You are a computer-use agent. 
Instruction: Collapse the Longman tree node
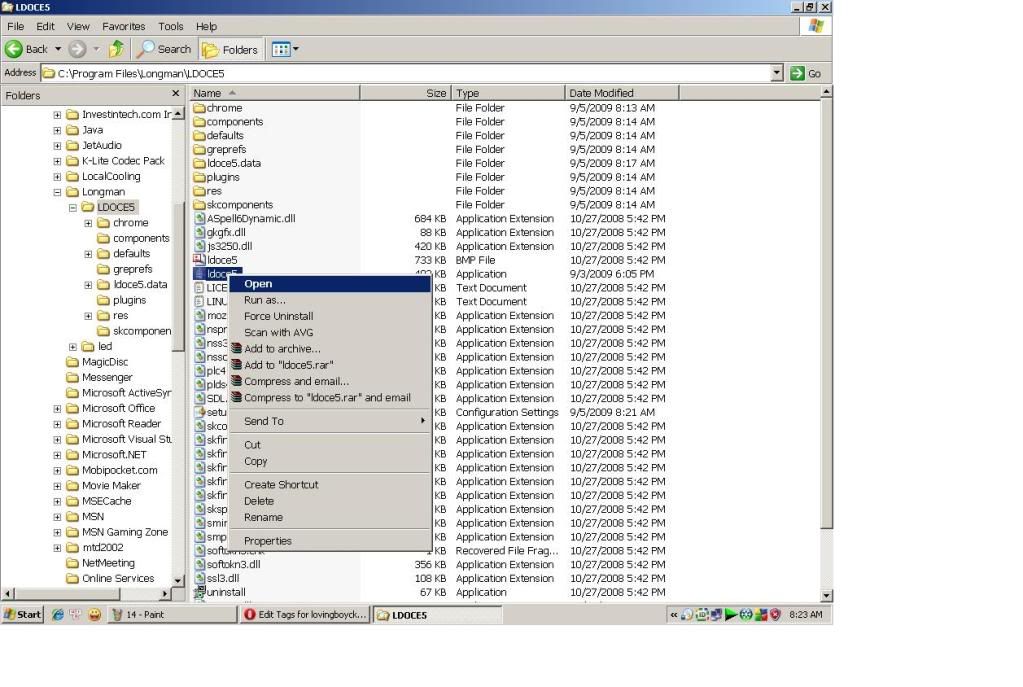[x=57, y=192]
